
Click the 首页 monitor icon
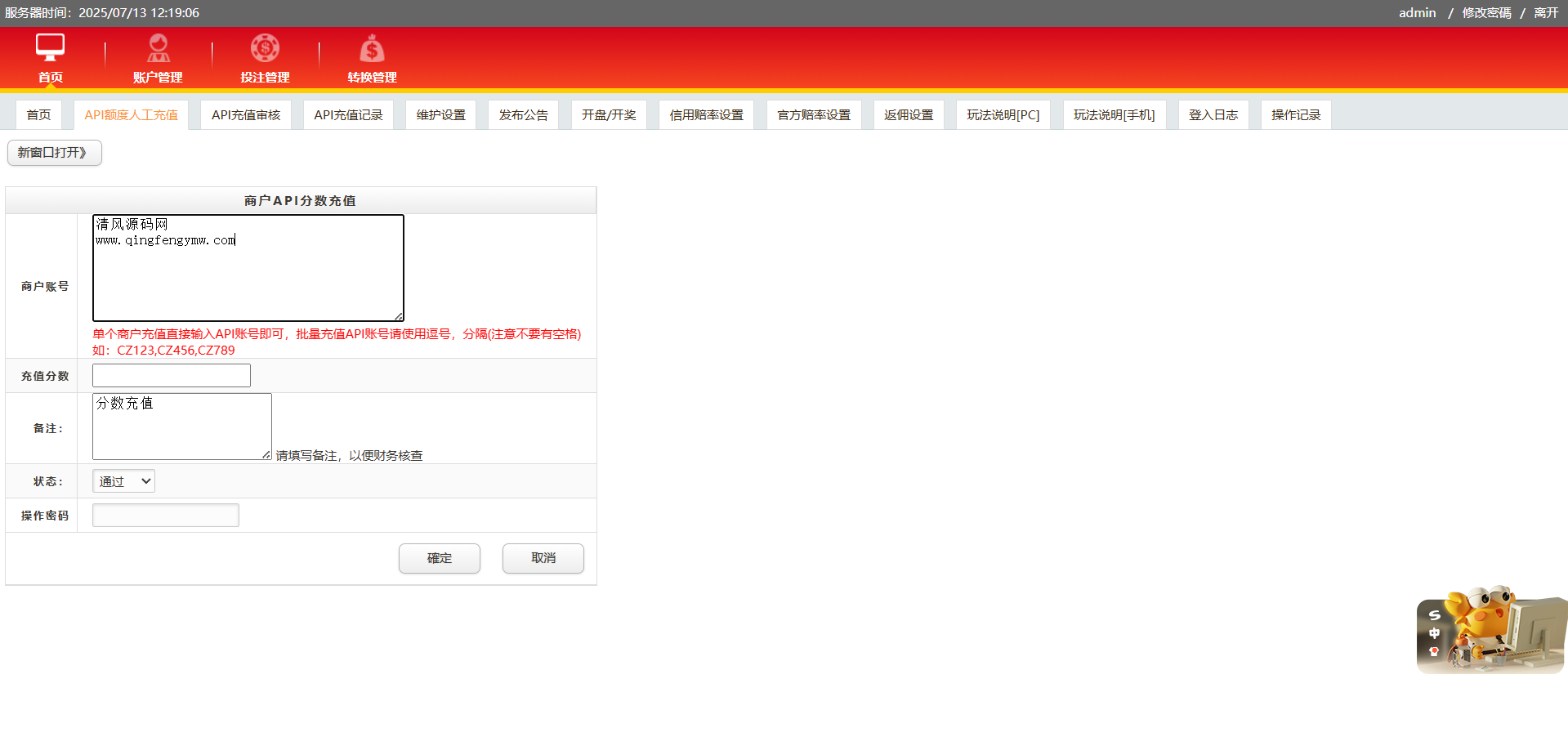(50, 48)
